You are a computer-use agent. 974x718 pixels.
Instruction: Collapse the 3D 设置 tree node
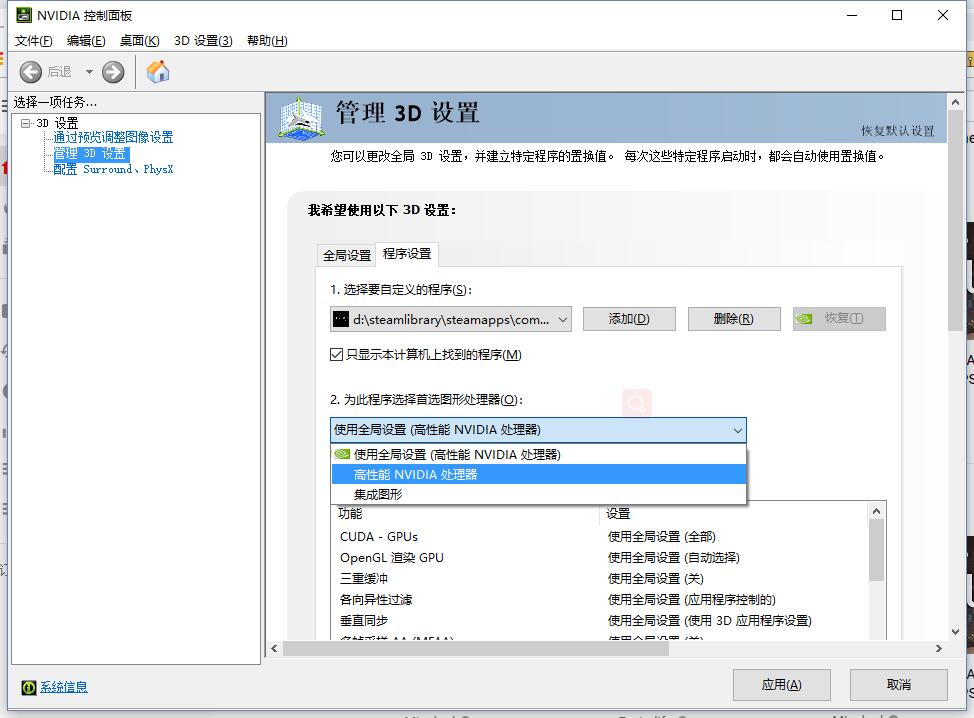(26, 123)
